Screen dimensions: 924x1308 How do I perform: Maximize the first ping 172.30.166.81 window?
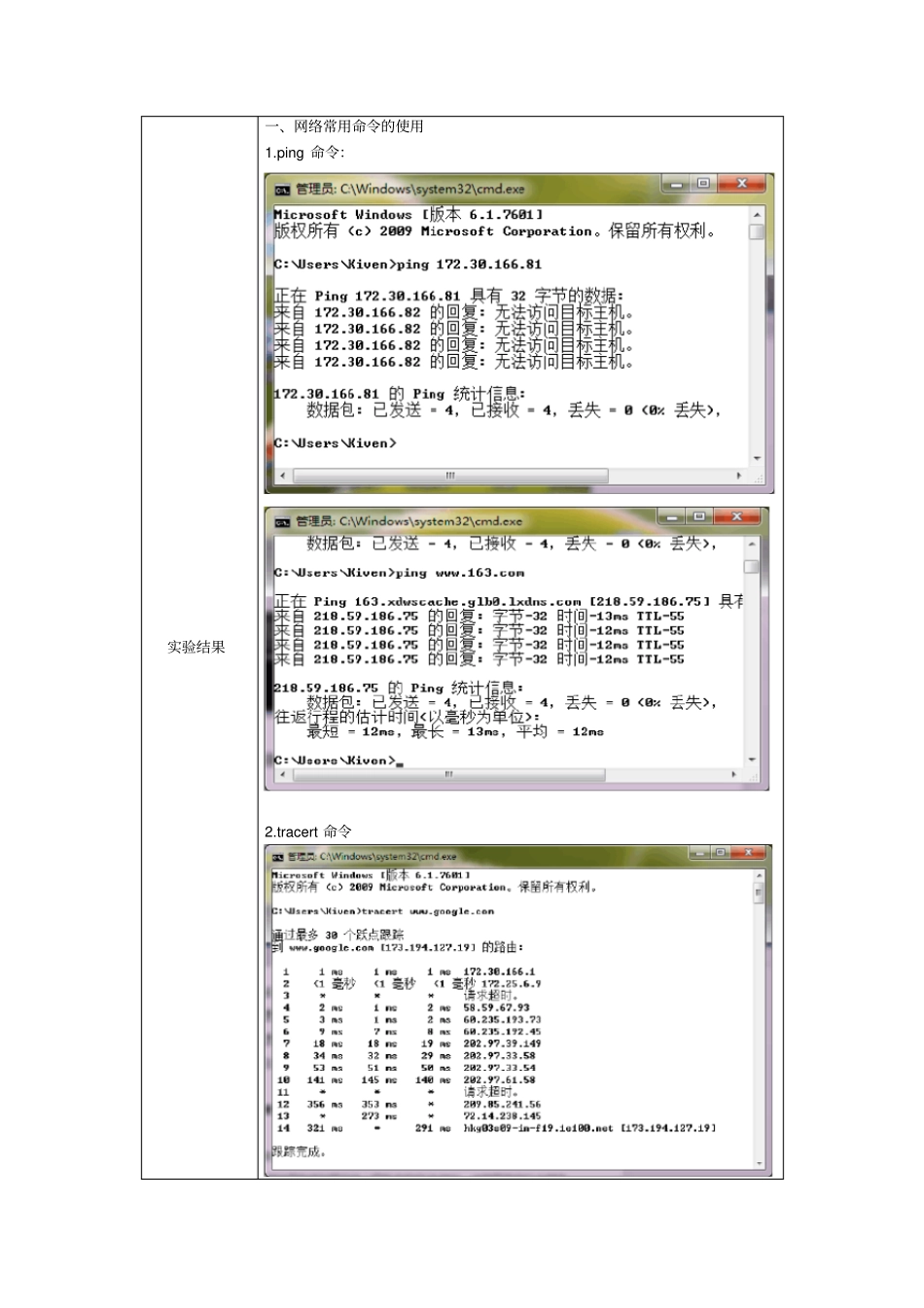[703, 184]
